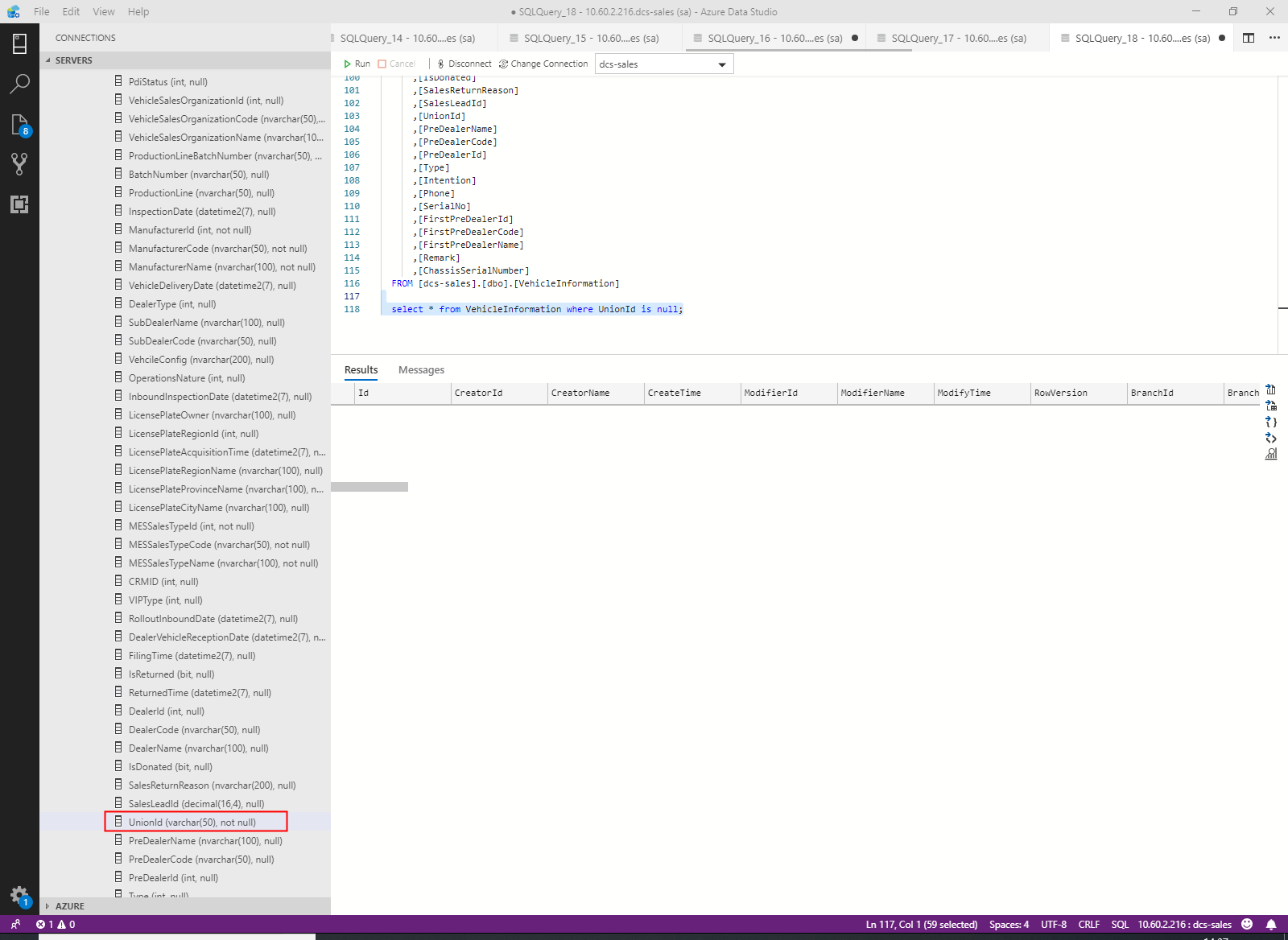Click the notifications bell in status bar
1288x940 pixels.
[1271, 924]
